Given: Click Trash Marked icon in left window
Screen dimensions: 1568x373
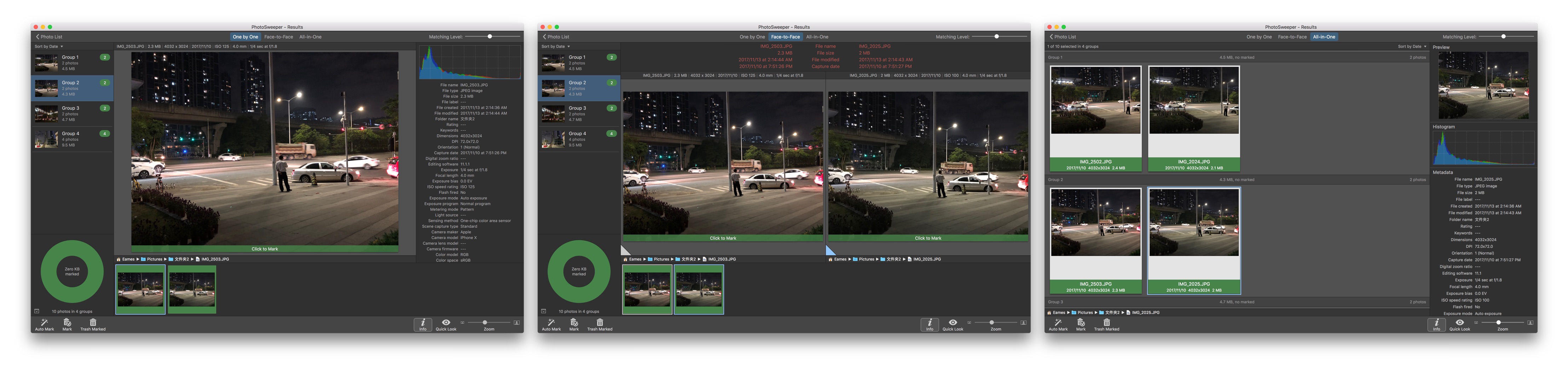Looking at the screenshot, I should click(x=93, y=322).
